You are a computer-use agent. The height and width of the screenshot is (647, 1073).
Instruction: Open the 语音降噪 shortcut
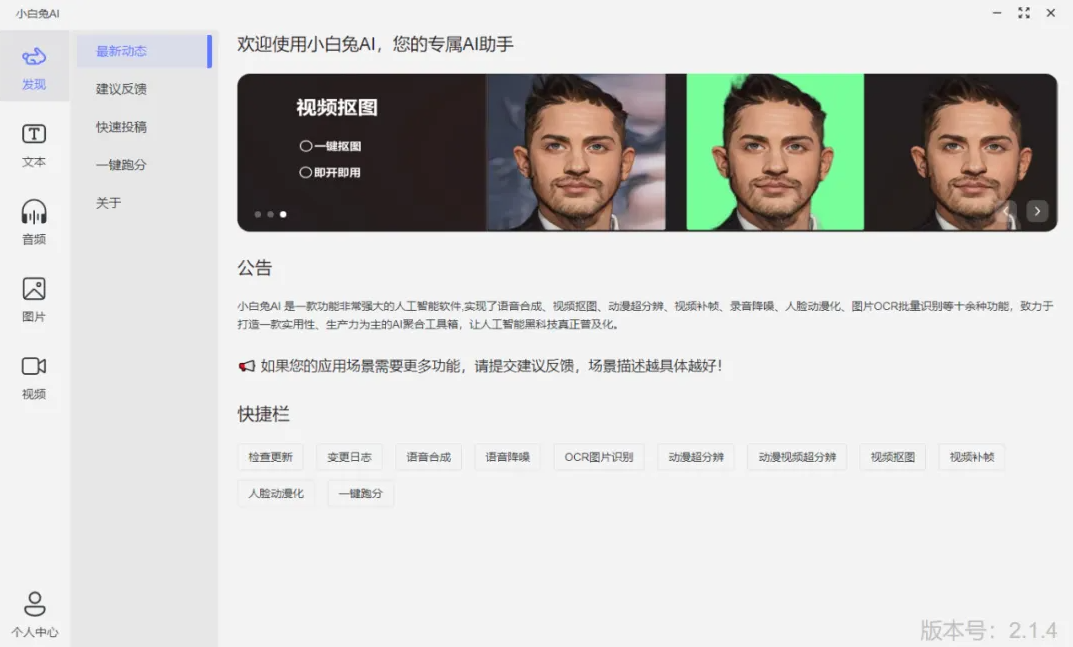[x=507, y=457]
